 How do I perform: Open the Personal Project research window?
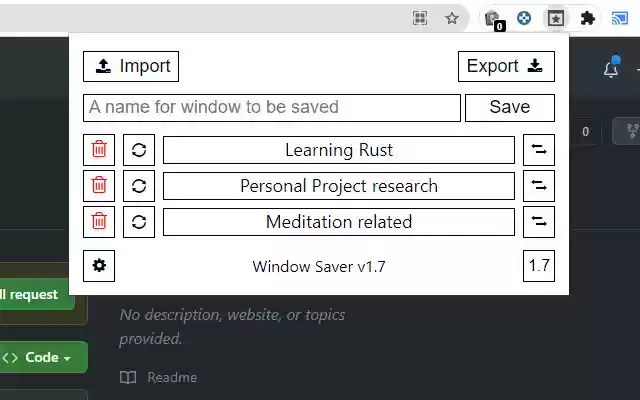pyautogui.click(x=339, y=186)
